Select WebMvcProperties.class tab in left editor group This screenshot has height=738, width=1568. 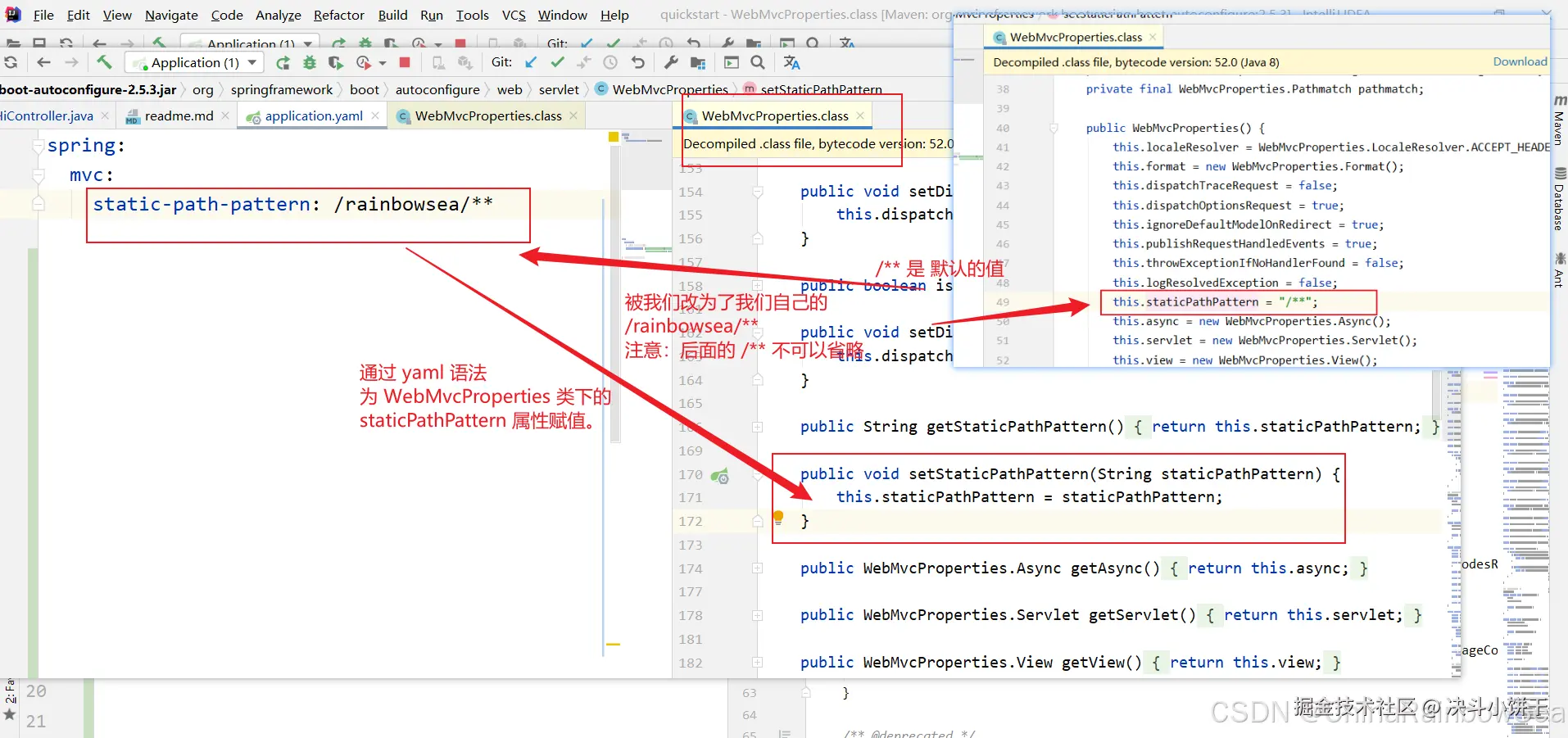click(x=488, y=116)
